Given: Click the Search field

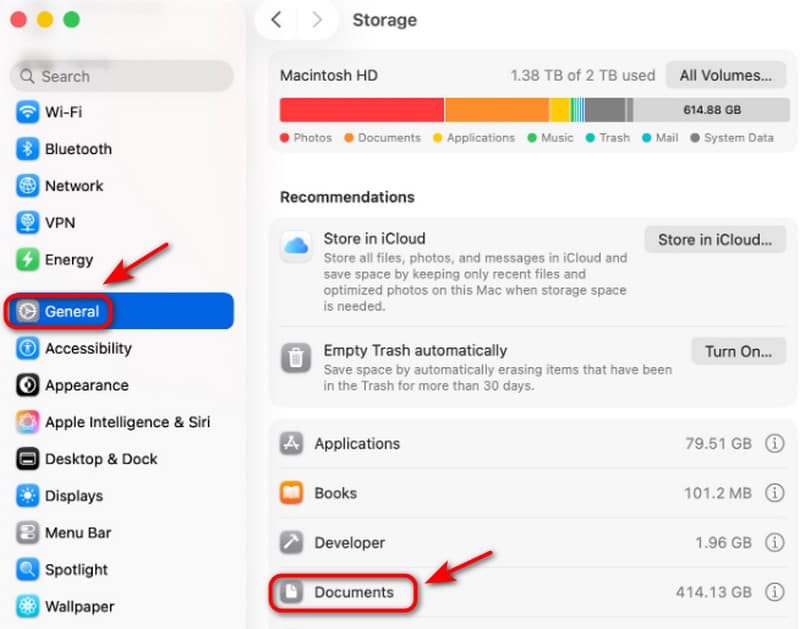Looking at the screenshot, I should [122, 76].
